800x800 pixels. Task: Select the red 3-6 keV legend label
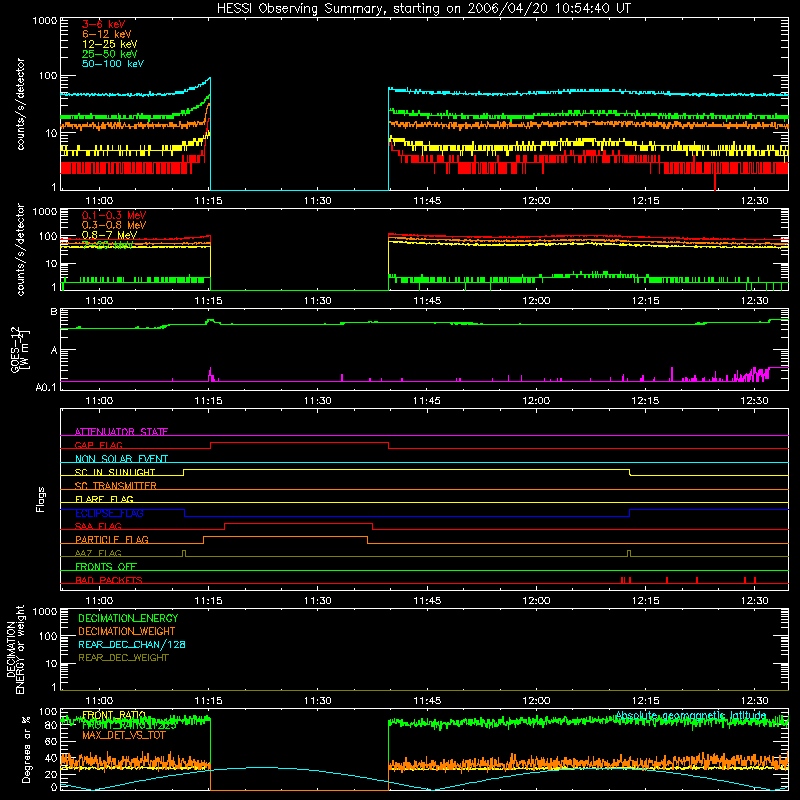click(x=103, y=24)
